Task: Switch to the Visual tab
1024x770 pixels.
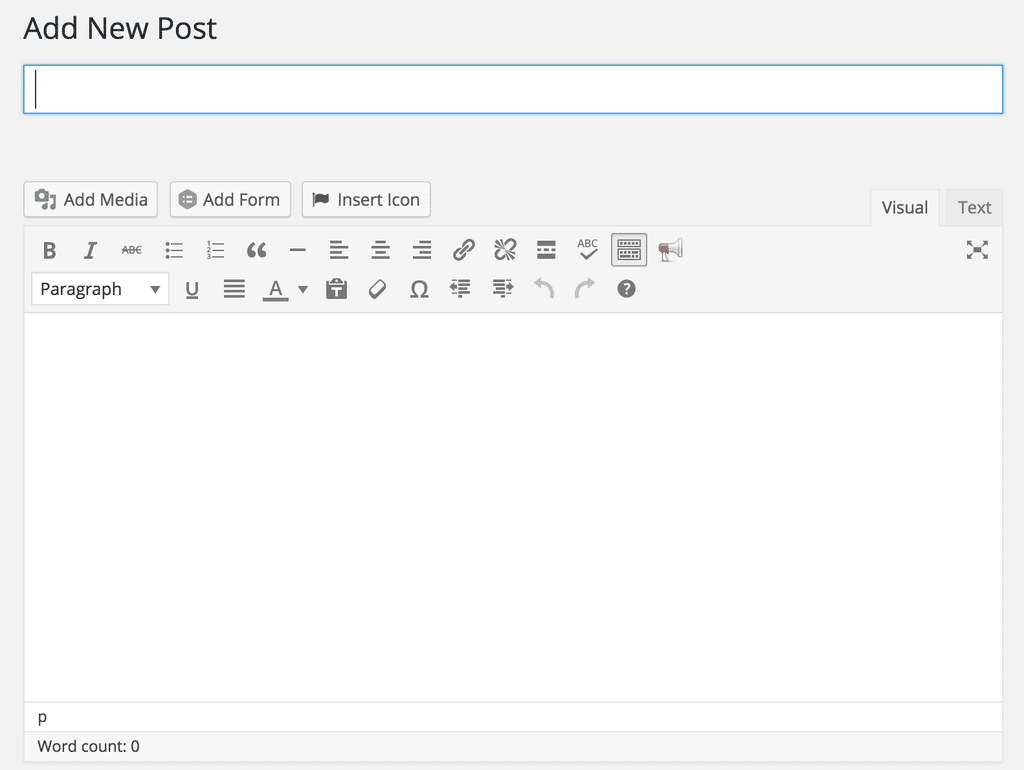Action: [904, 208]
